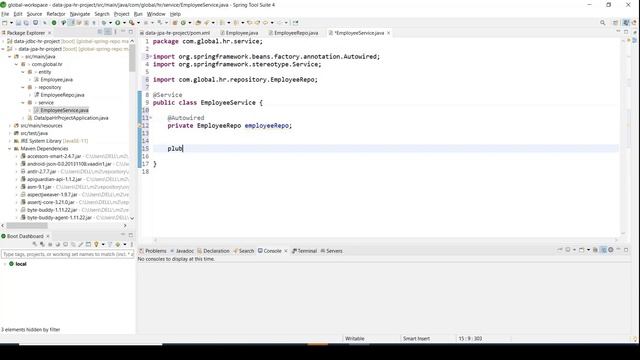Image resolution: width=640 pixels, height=360 pixels.
Task: Collapse the Maven Dependencies node
Action: [x=10, y=149]
